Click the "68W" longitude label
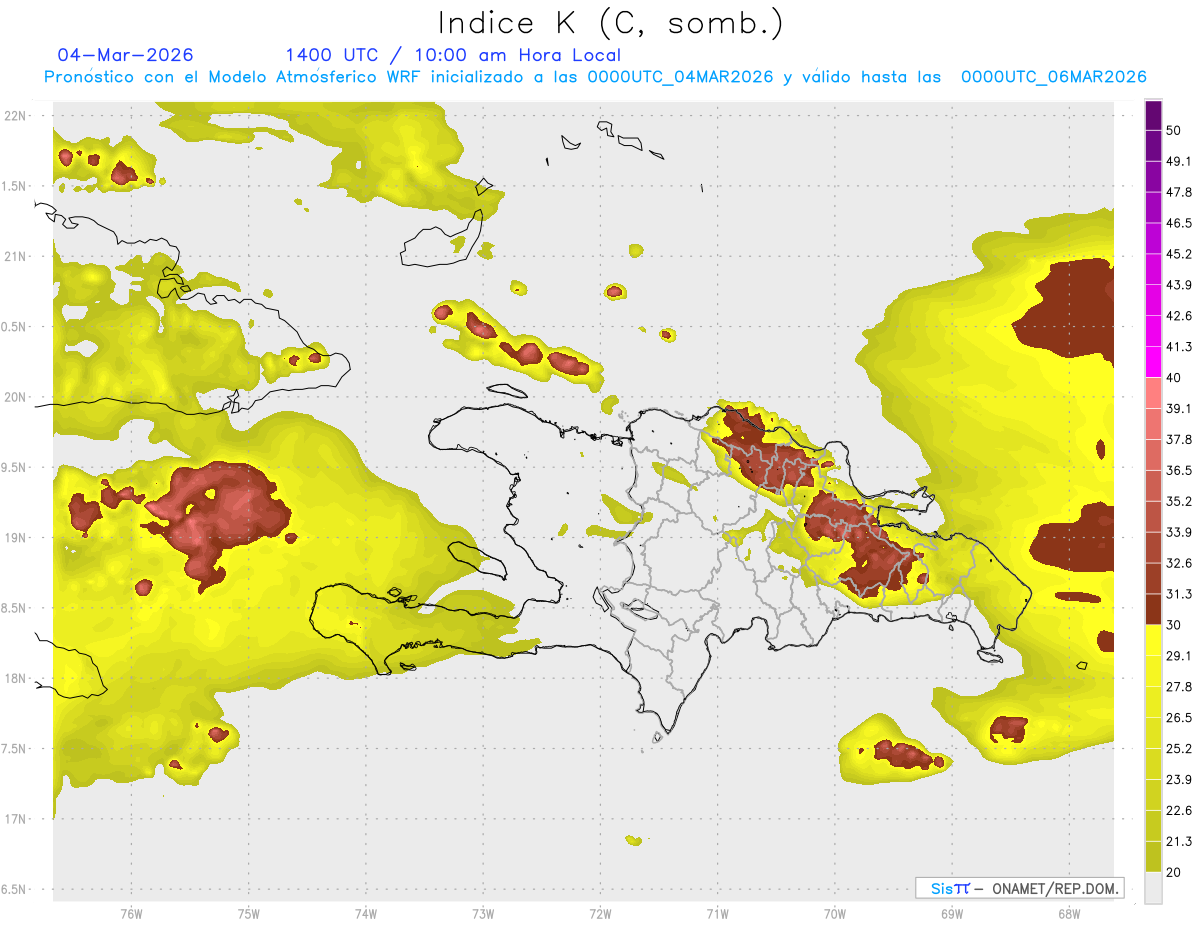Image resolution: width=1200 pixels, height=927 pixels. click(1069, 914)
